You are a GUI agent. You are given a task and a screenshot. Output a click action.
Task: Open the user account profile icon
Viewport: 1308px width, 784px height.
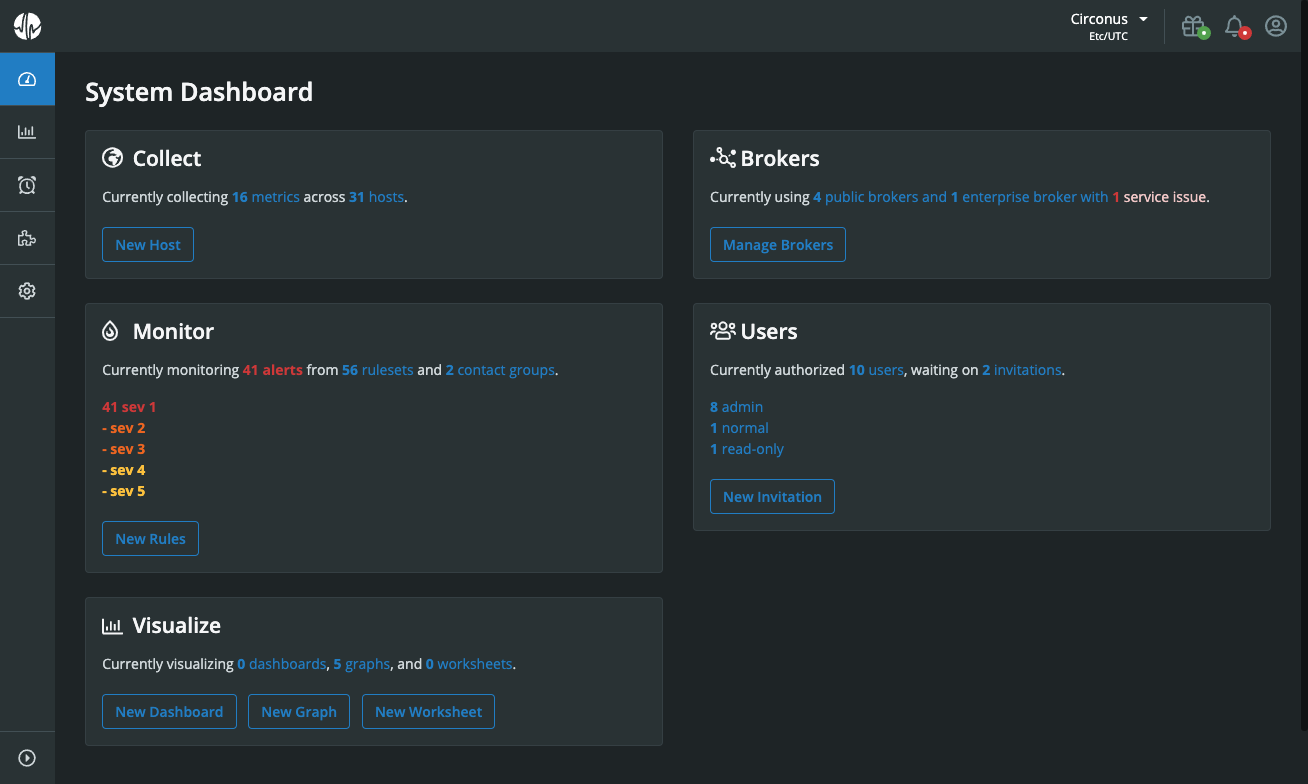[1275, 26]
